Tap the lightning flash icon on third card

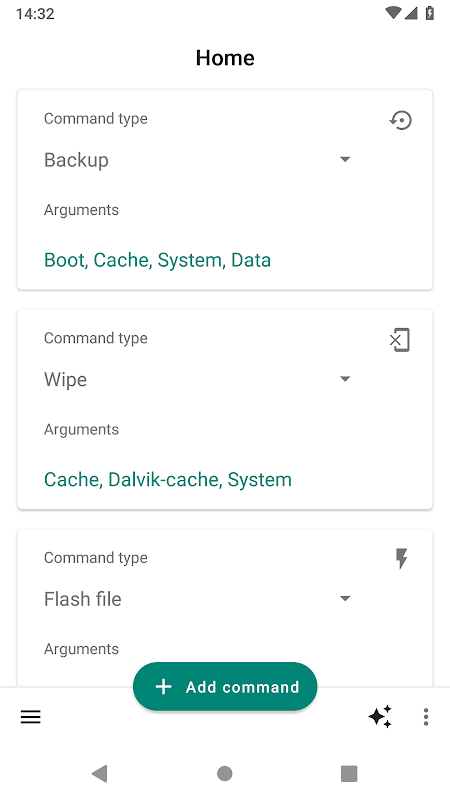tap(402, 559)
